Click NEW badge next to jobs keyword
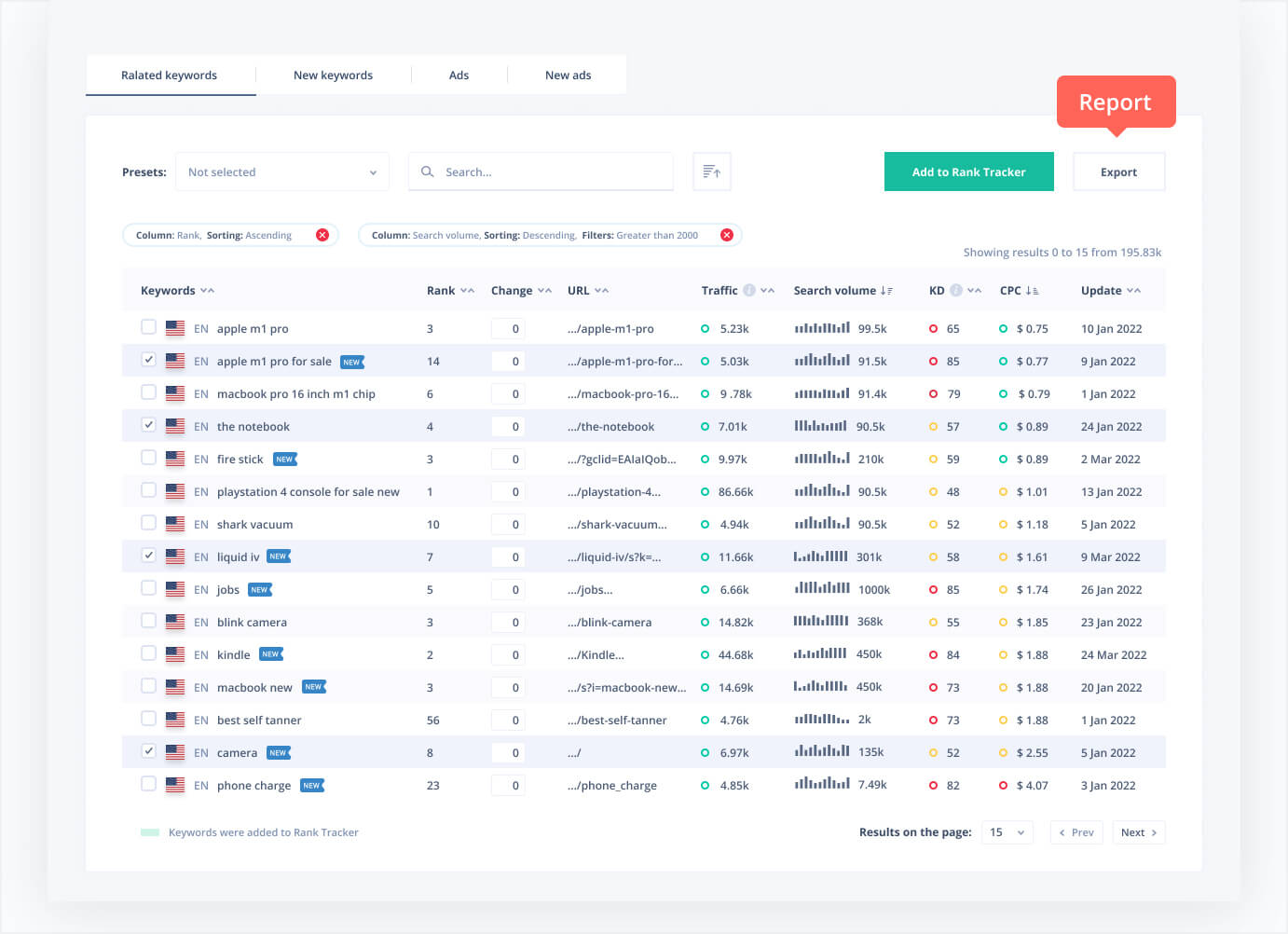The image size is (1288, 934). coord(260,590)
